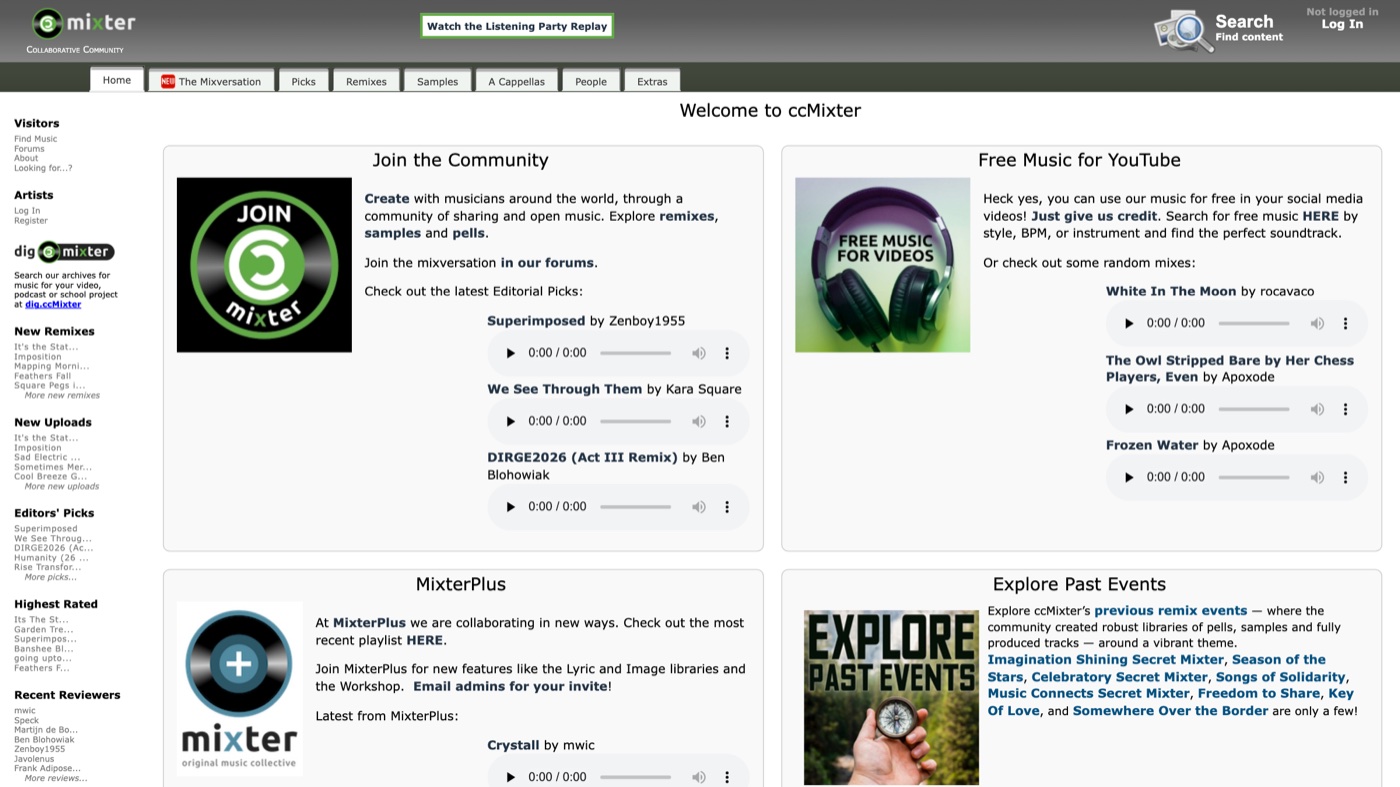The image size is (1400, 787).
Task: Mute the White In The Moon player
Action: pyautogui.click(x=1317, y=323)
